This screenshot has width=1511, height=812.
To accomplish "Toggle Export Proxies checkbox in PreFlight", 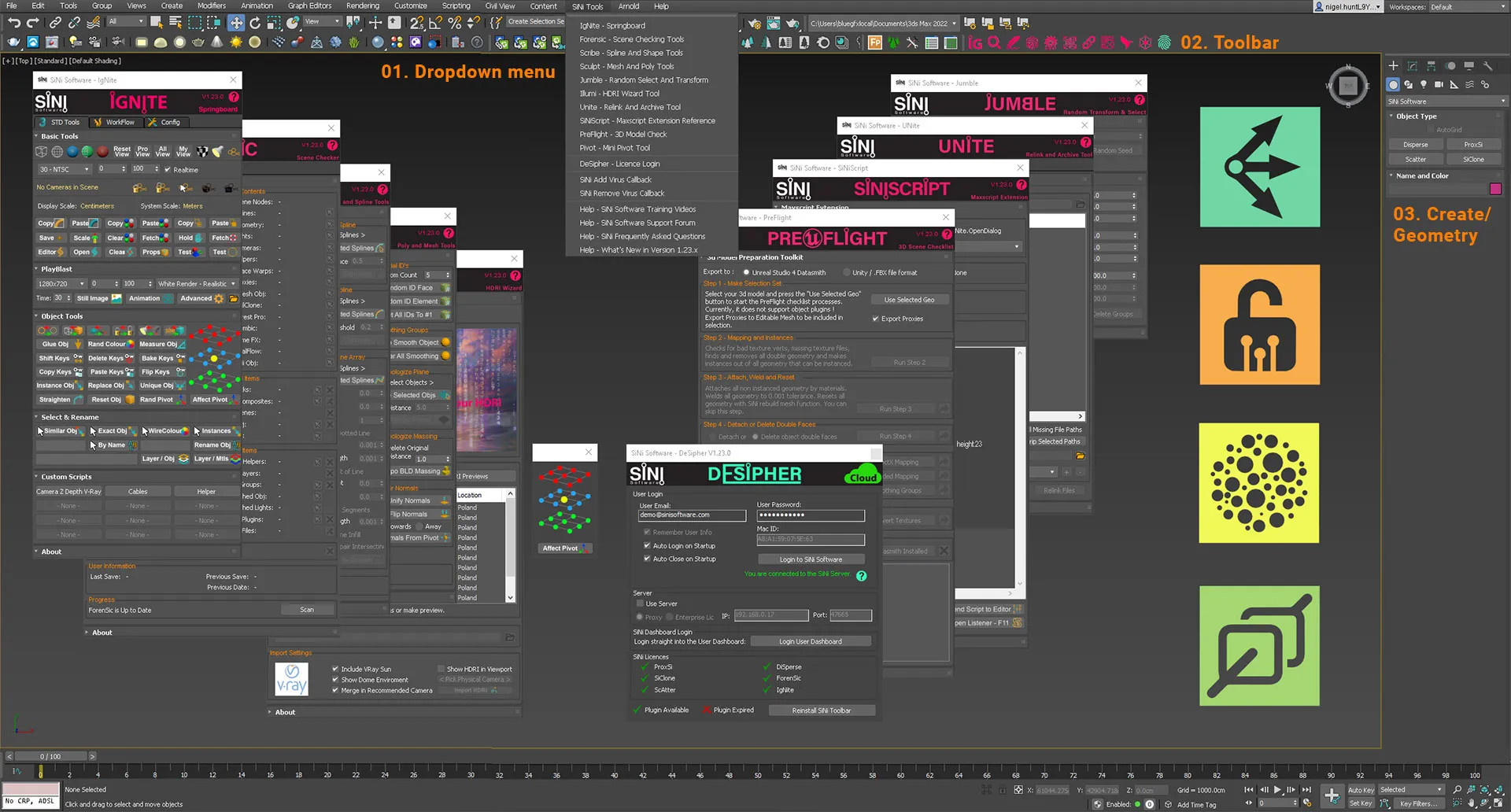I will (876, 319).
